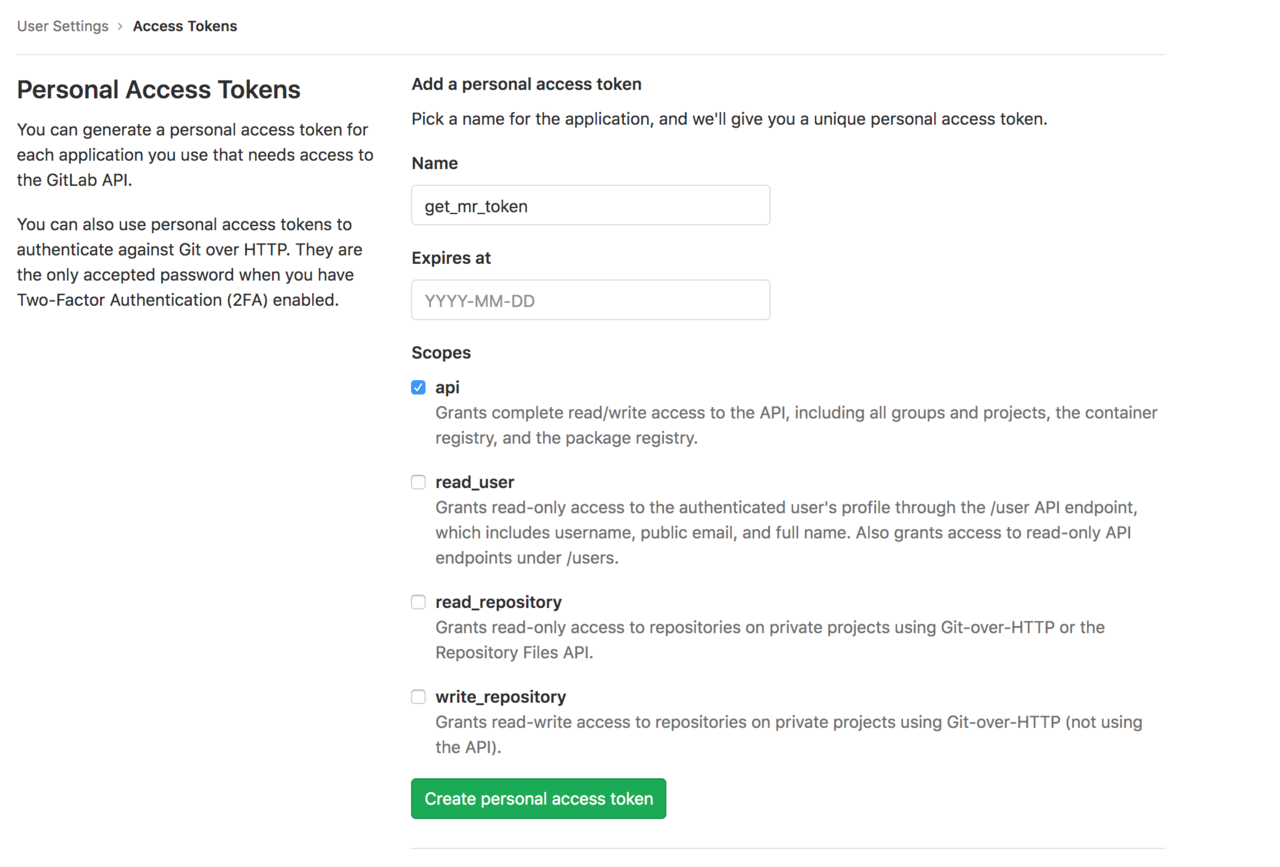Uncheck the api scope checkbox
Viewport: 1280px width, 867px height.
[x=418, y=387]
